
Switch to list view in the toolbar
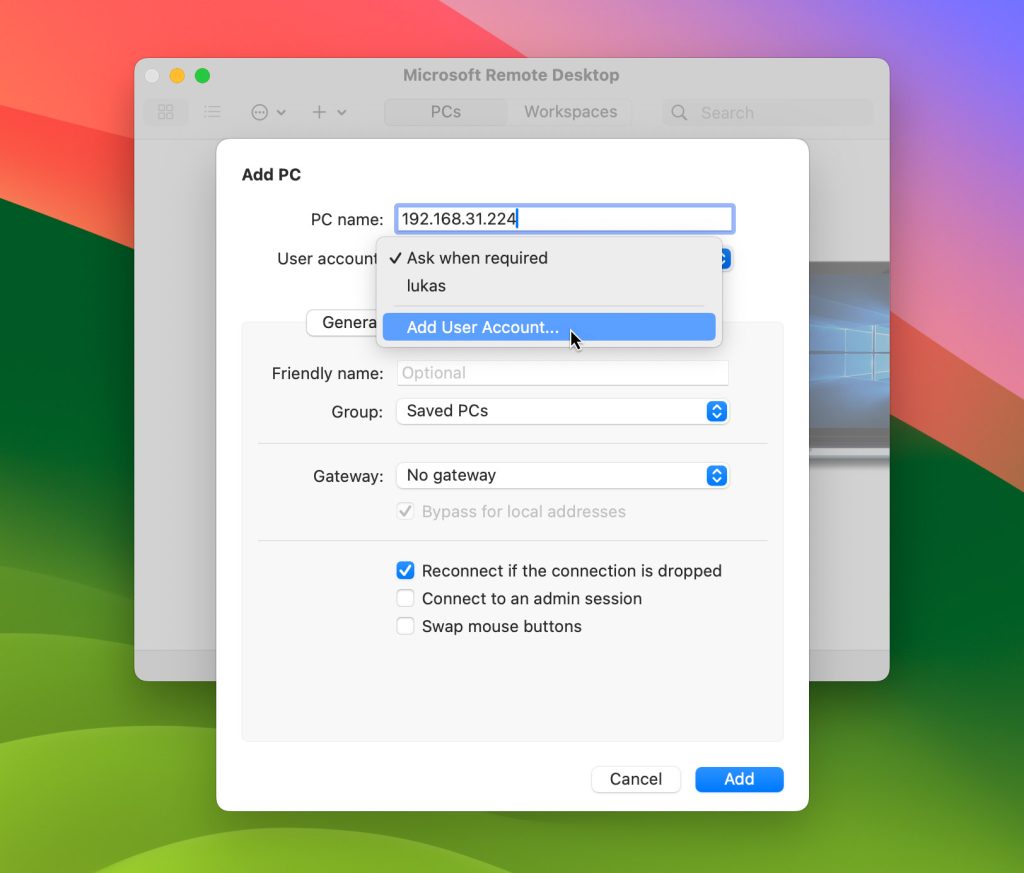pos(212,112)
